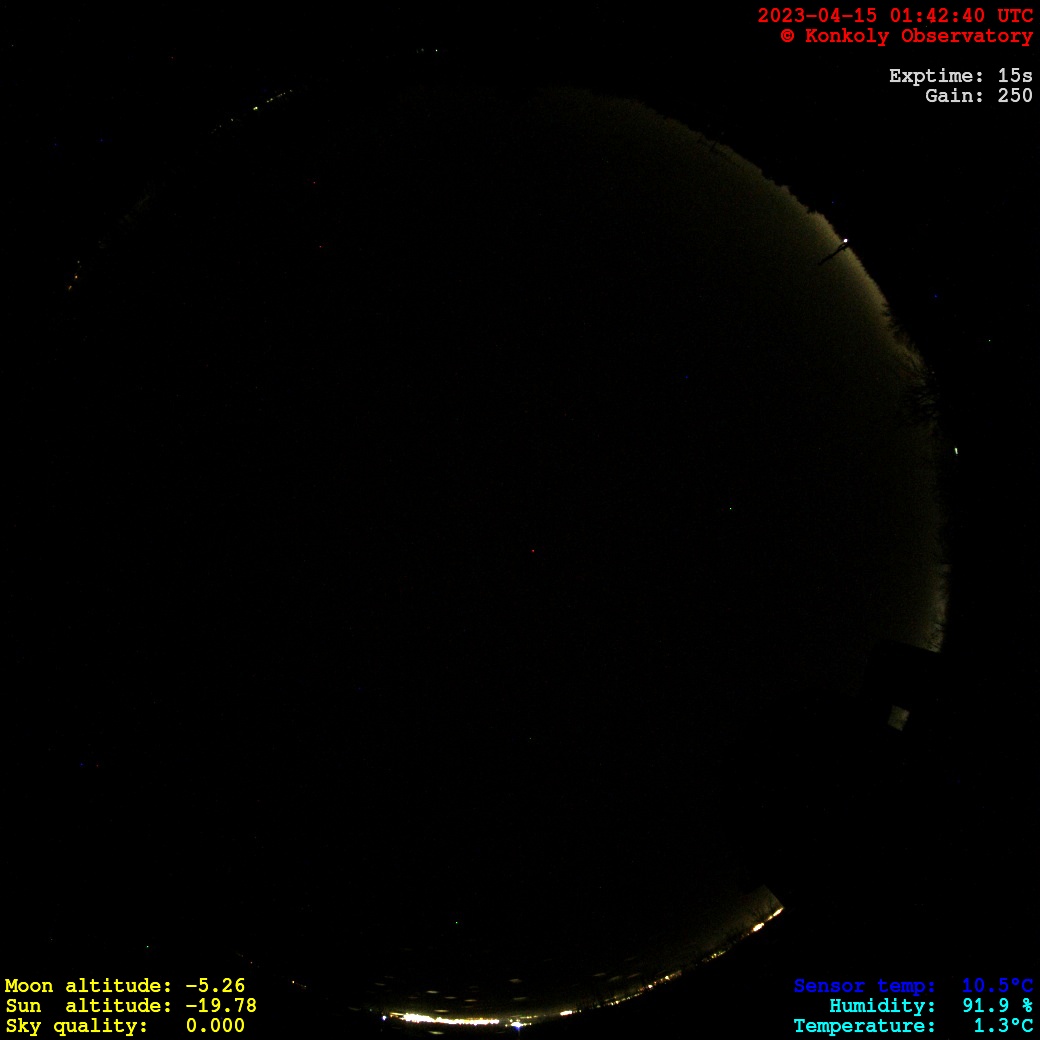The image size is (1040, 1040).
Task: Click the bright lamp atop the silhouetted pole
Action: pos(846,241)
